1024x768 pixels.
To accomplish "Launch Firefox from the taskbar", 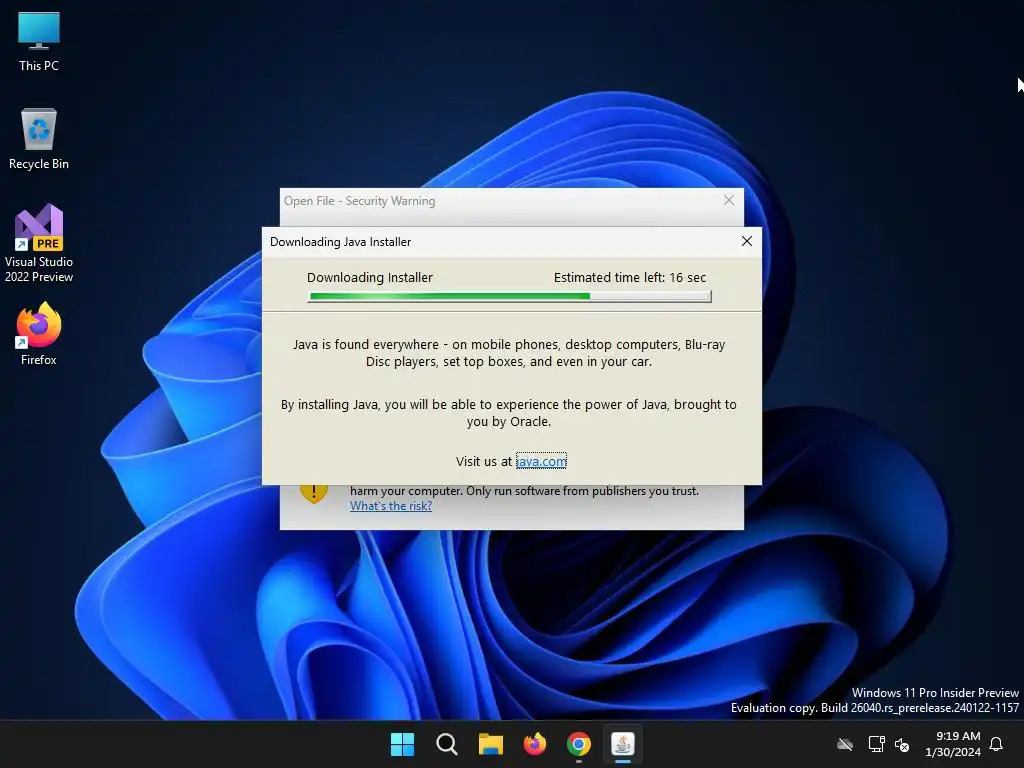I will click(535, 744).
